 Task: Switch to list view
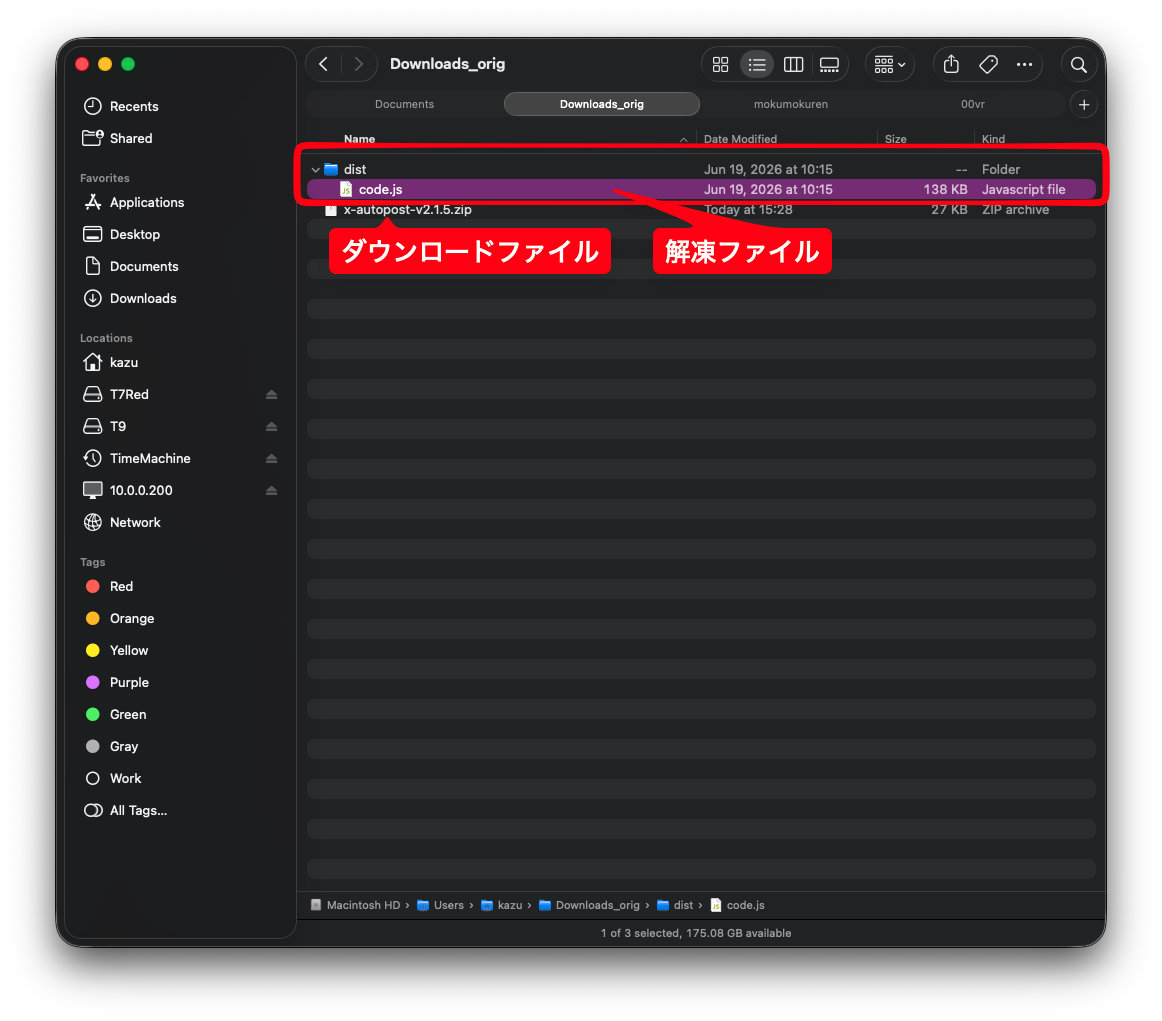[x=757, y=64]
